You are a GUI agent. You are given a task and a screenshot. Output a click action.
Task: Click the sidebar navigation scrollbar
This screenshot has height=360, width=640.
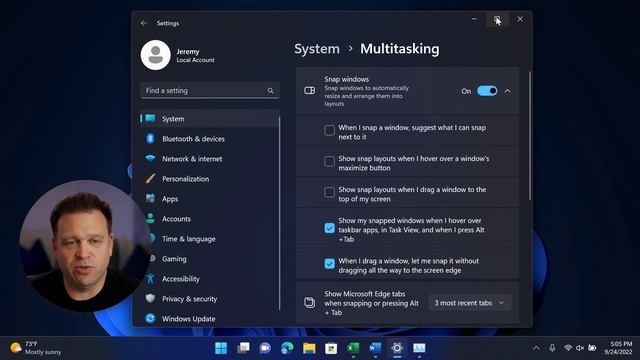(x=280, y=213)
